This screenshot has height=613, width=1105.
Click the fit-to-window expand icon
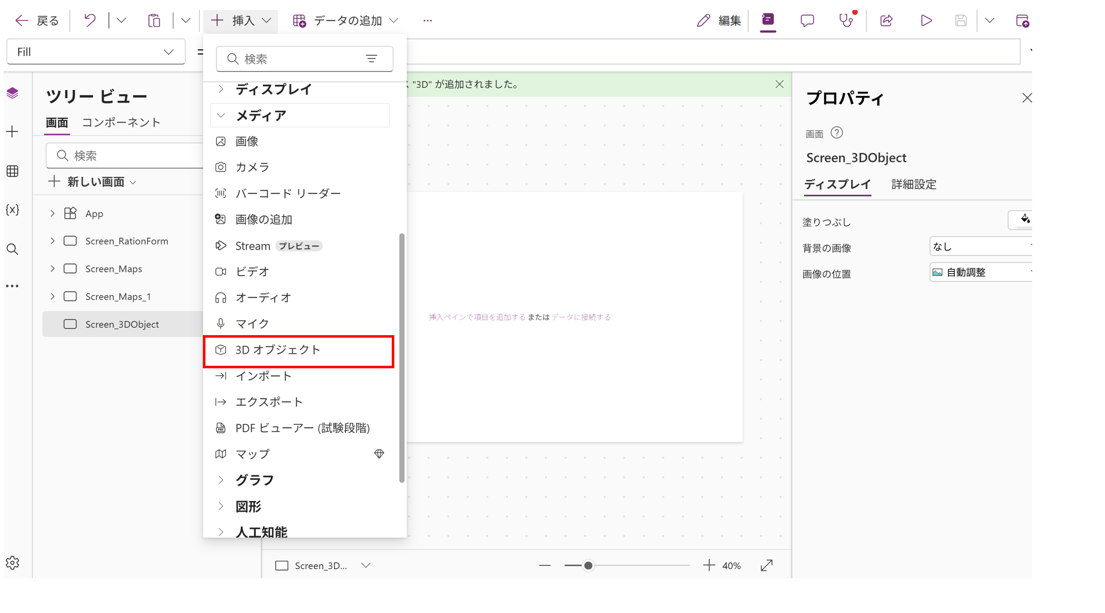click(x=766, y=565)
